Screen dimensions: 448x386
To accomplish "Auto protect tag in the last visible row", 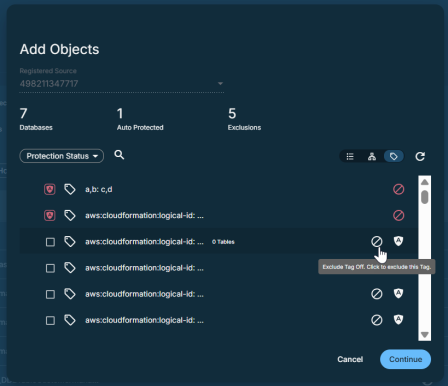I will coord(398,319).
